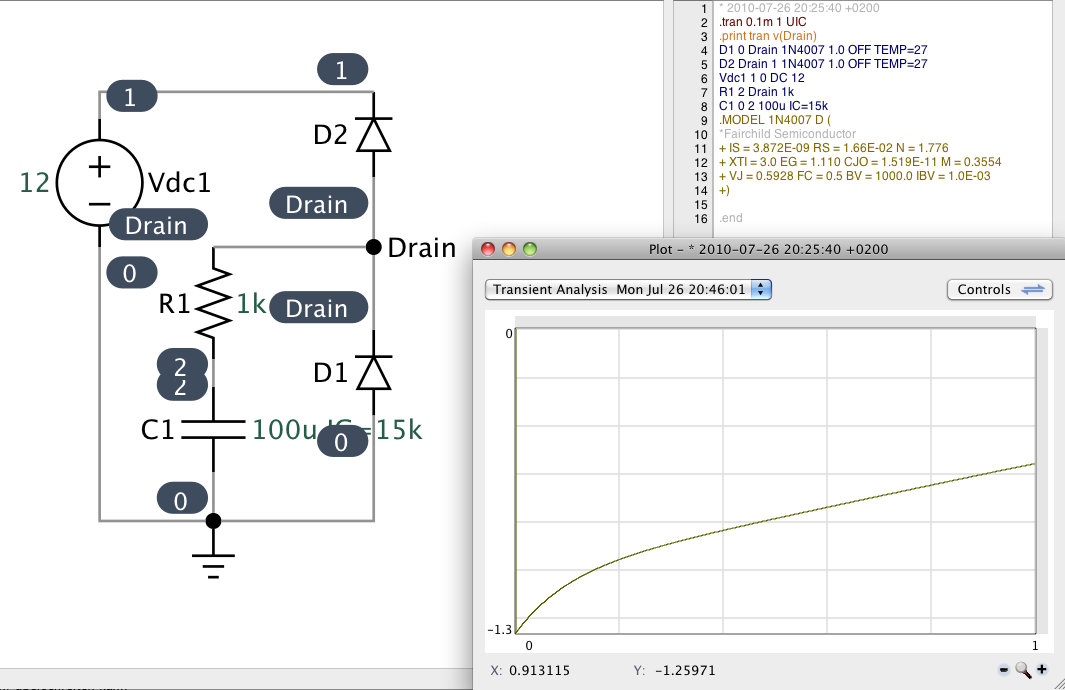Click the plot X coordinate value 0.913115
The height and width of the screenshot is (690, 1065).
(x=539, y=670)
